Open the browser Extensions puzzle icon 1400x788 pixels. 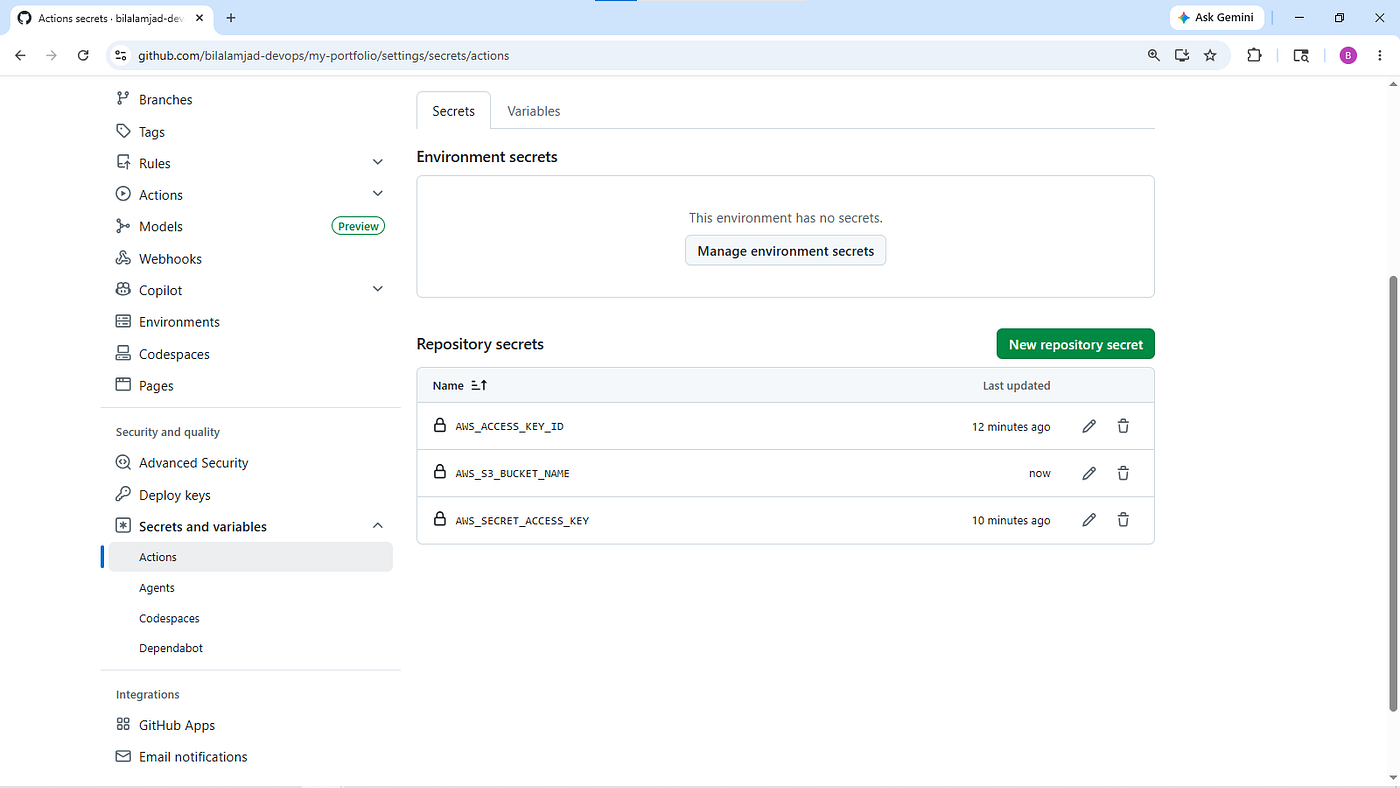(x=1254, y=56)
